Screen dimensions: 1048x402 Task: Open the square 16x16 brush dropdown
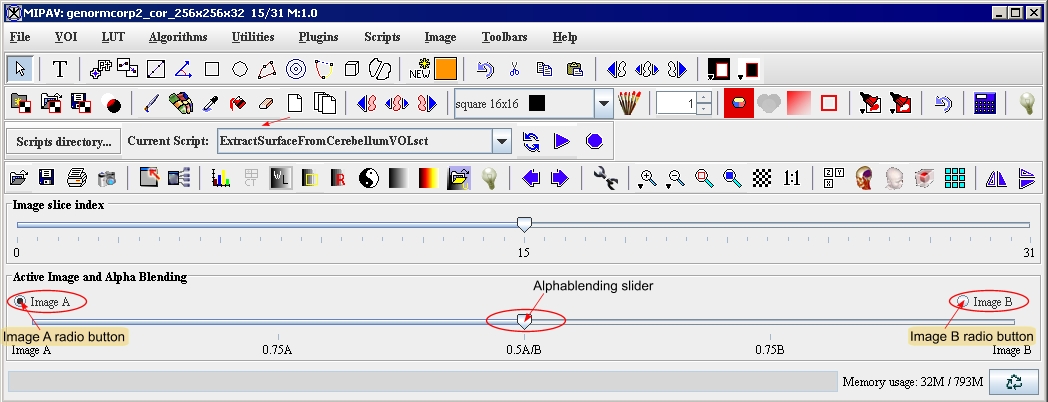[x=603, y=103]
